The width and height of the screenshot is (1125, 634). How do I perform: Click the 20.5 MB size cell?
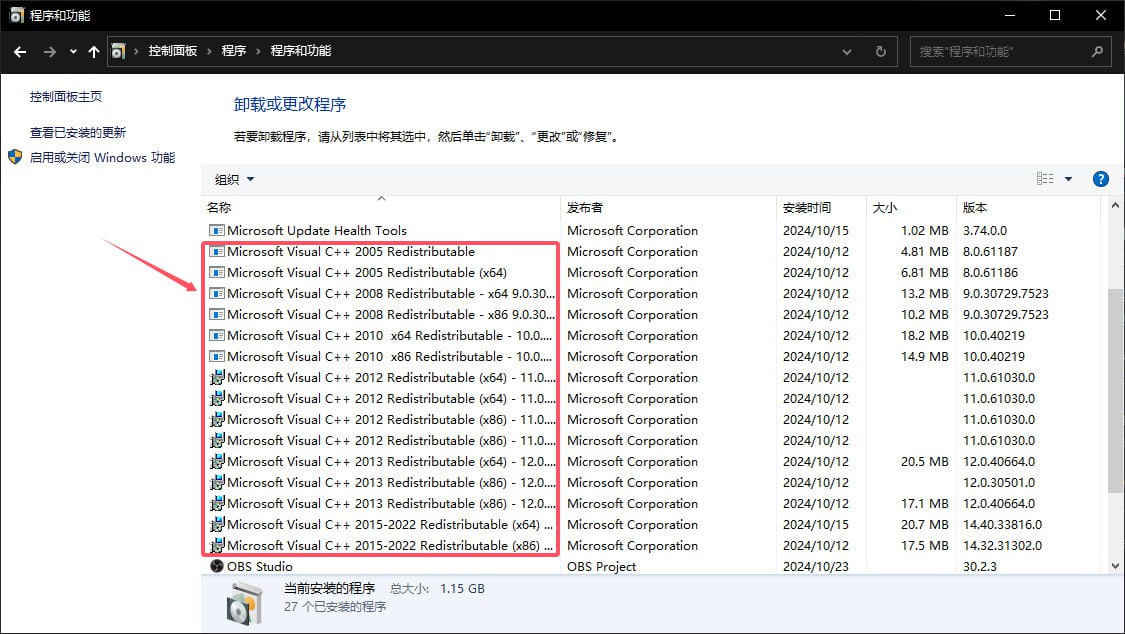[x=925, y=461]
